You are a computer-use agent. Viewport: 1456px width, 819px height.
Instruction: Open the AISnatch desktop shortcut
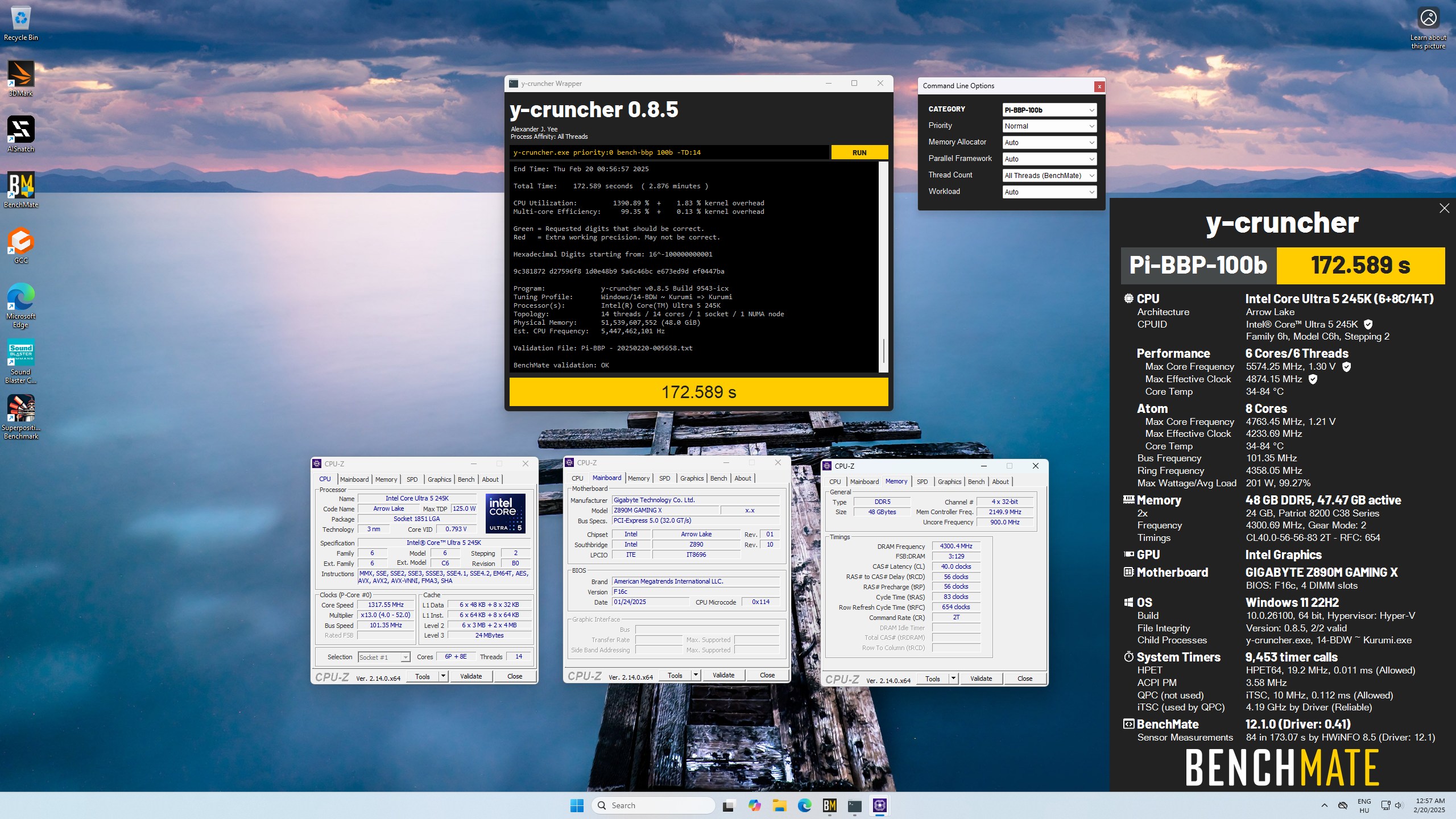pos(20,134)
